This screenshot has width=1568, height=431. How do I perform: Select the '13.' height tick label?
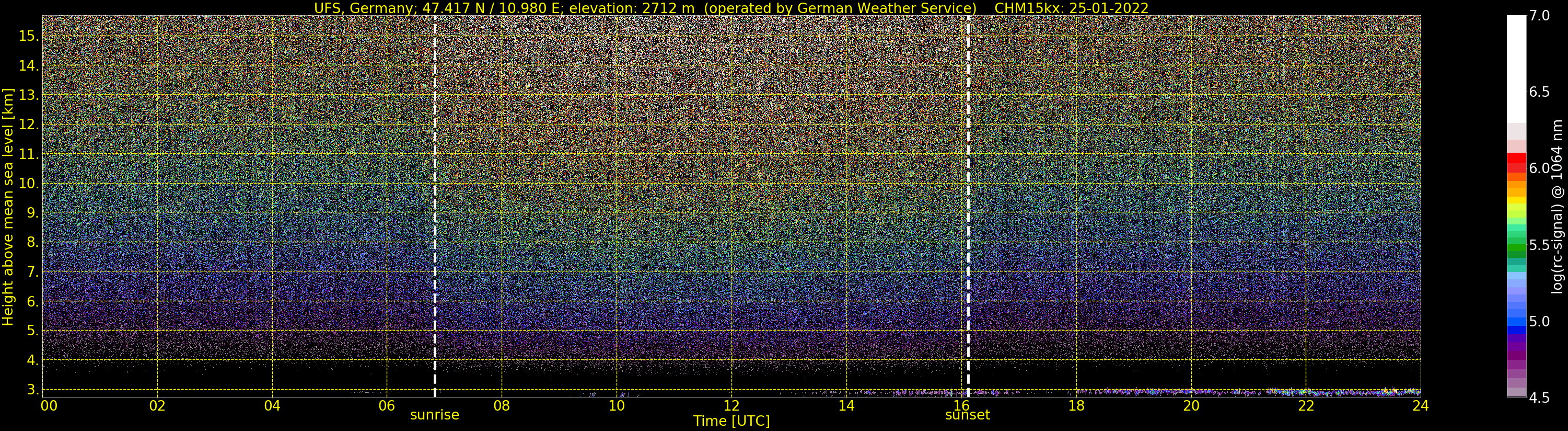[x=28, y=95]
